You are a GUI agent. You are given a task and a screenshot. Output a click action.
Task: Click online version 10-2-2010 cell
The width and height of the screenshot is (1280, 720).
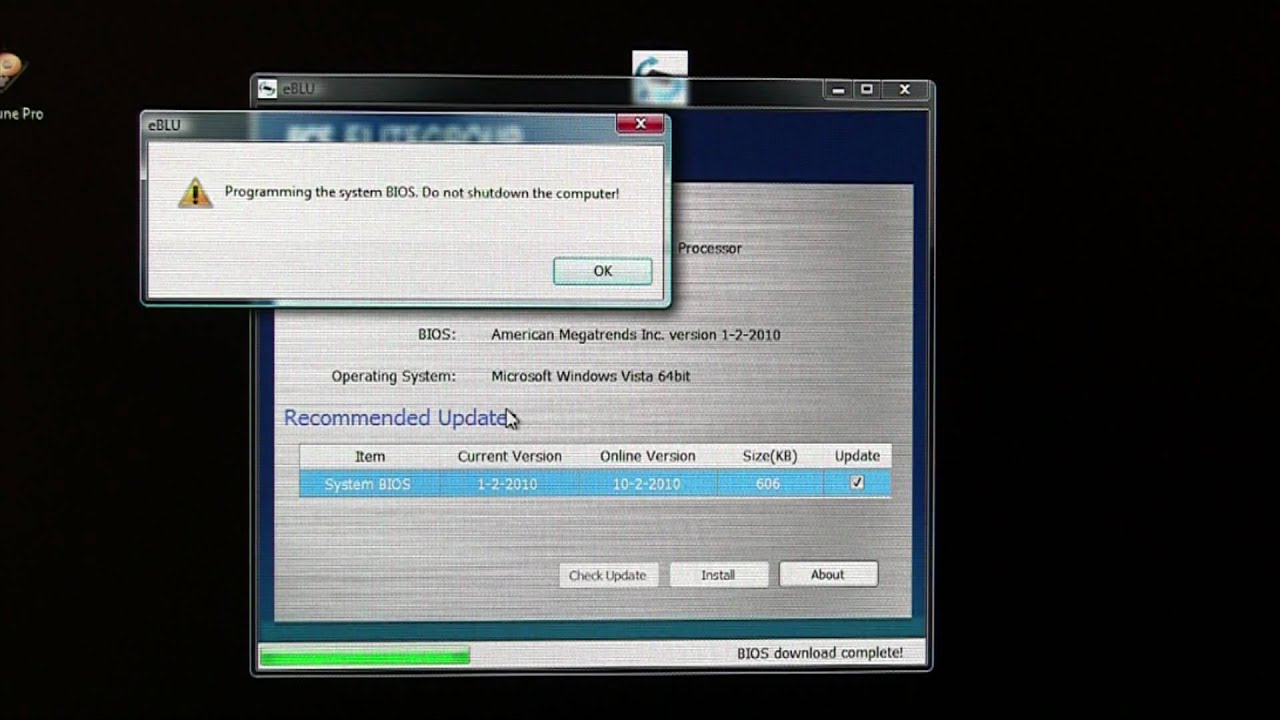(646, 484)
